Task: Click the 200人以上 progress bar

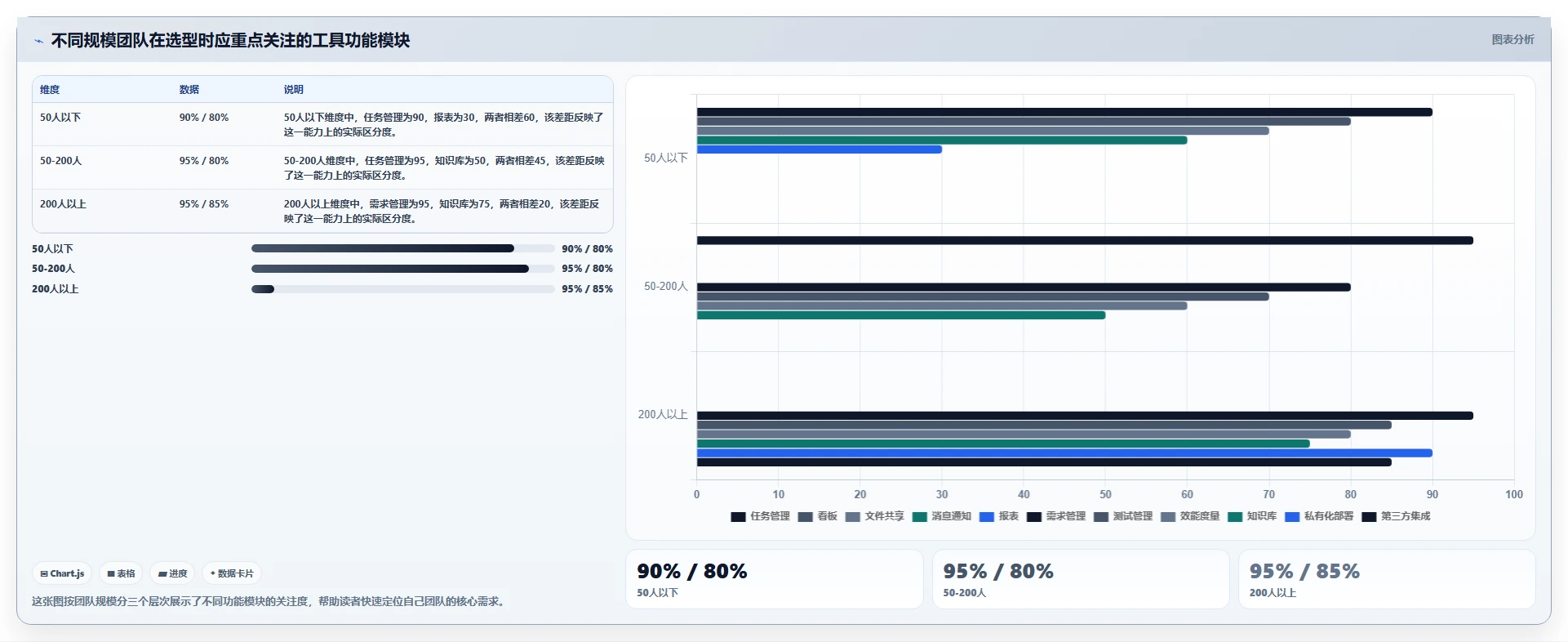Action: click(x=403, y=289)
